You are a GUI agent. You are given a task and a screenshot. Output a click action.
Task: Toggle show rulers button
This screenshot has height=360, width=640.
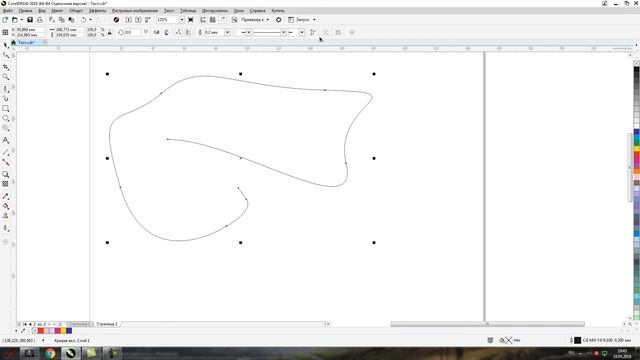tap(203, 20)
